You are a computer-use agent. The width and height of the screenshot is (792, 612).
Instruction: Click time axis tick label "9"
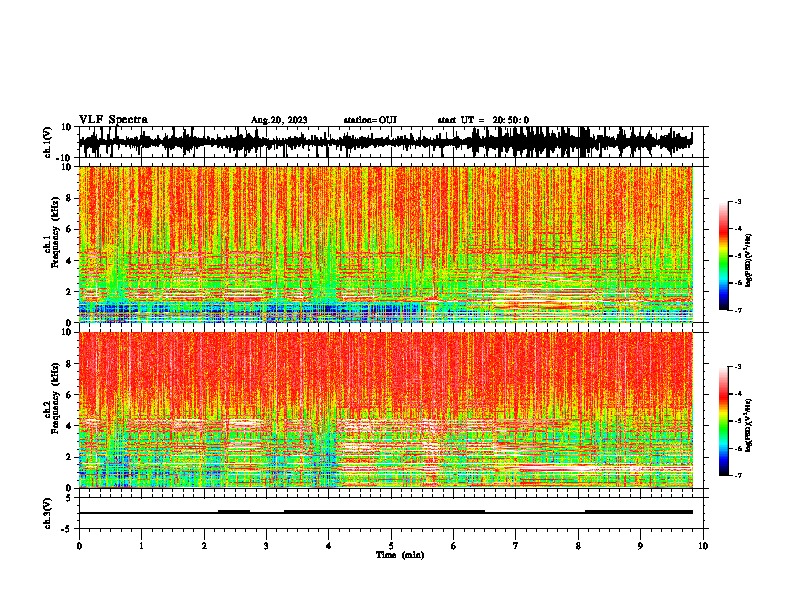coord(640,546)
